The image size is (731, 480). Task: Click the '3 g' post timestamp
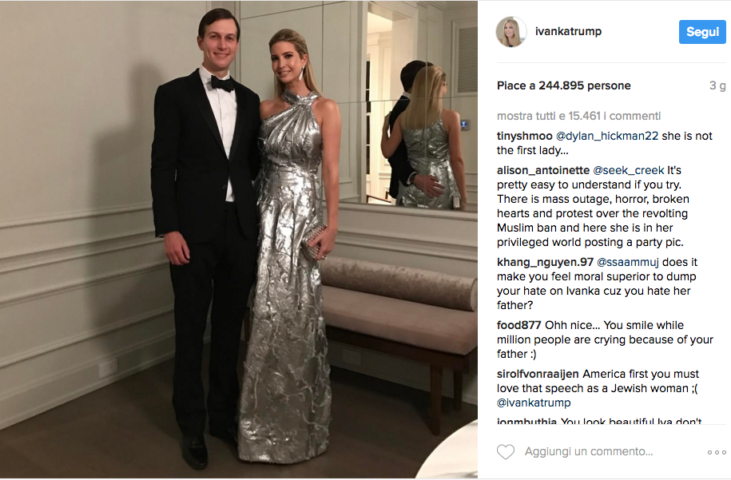[717, 86]
